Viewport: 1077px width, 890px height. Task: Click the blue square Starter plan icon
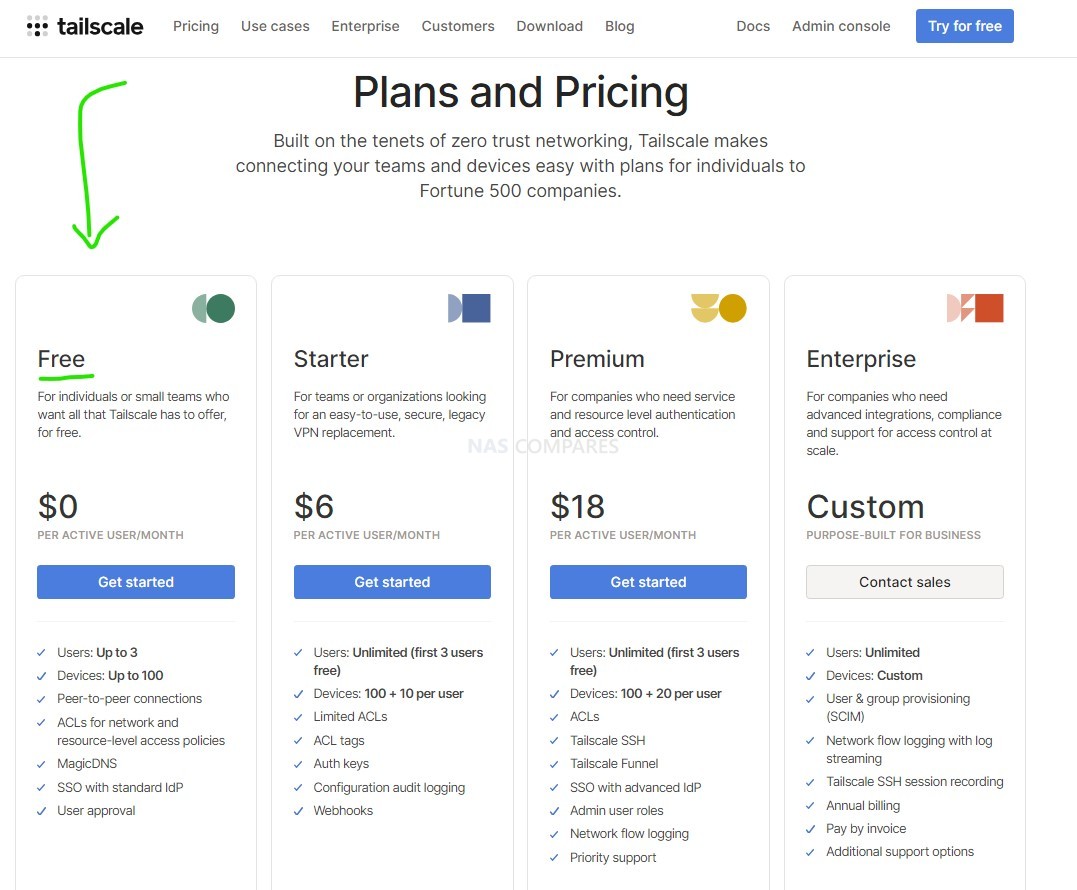469,308
